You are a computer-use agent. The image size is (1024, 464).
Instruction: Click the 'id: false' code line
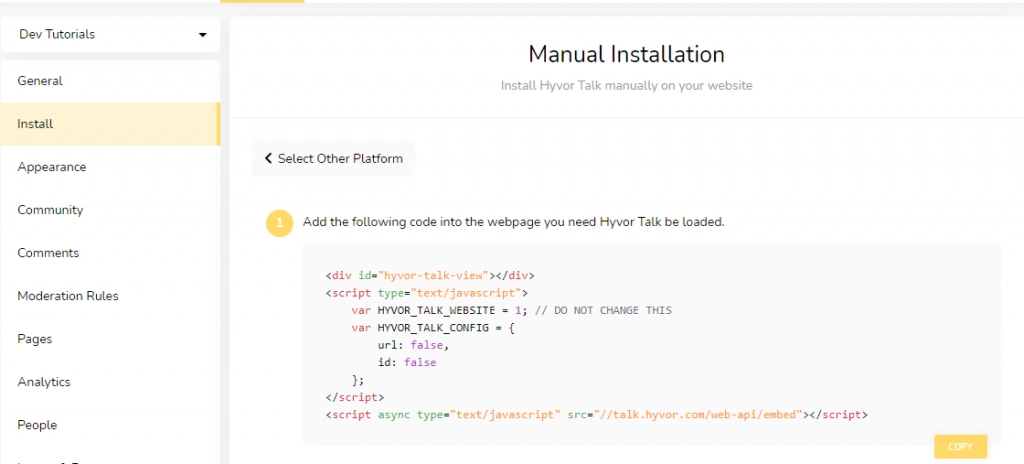(406, 362)
